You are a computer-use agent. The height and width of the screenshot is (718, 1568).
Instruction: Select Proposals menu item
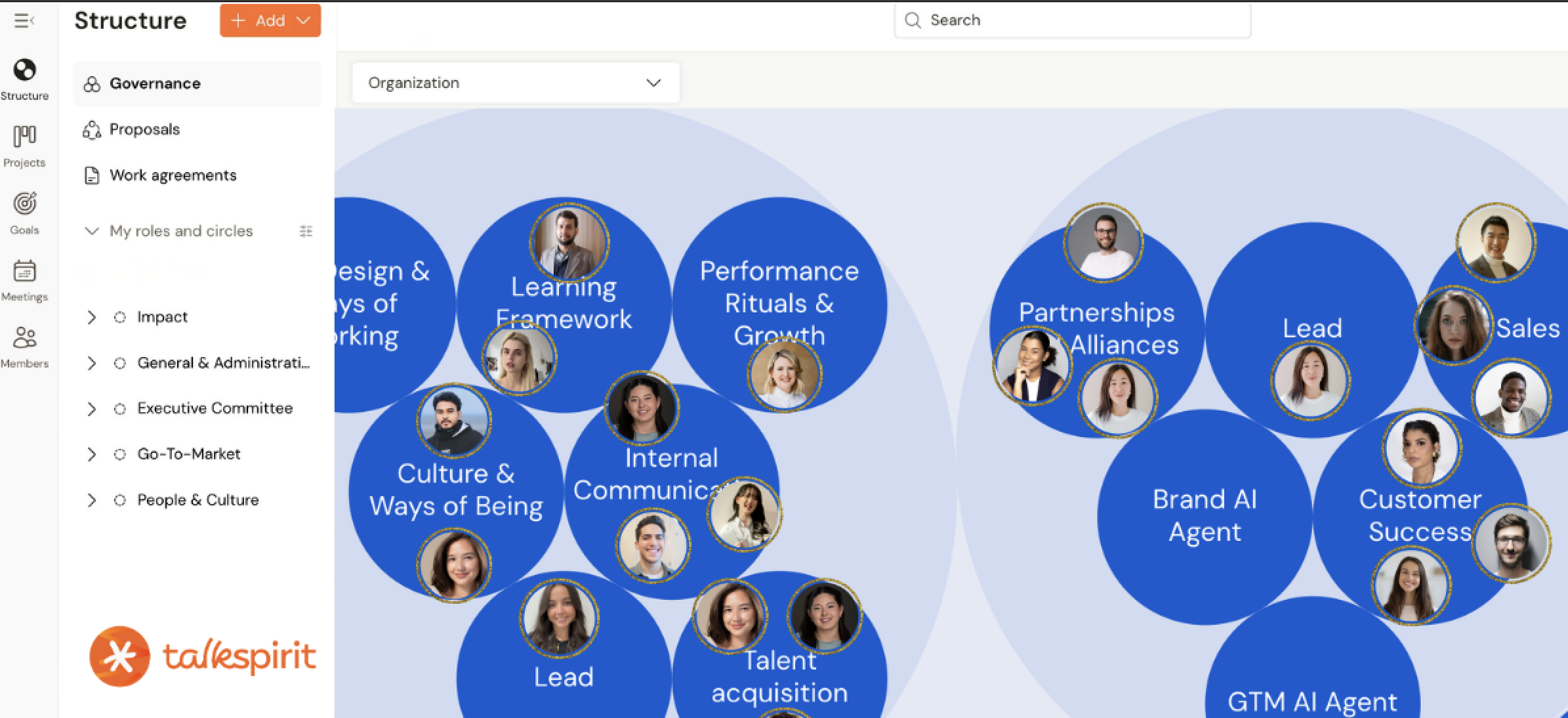tap(144, 129)
